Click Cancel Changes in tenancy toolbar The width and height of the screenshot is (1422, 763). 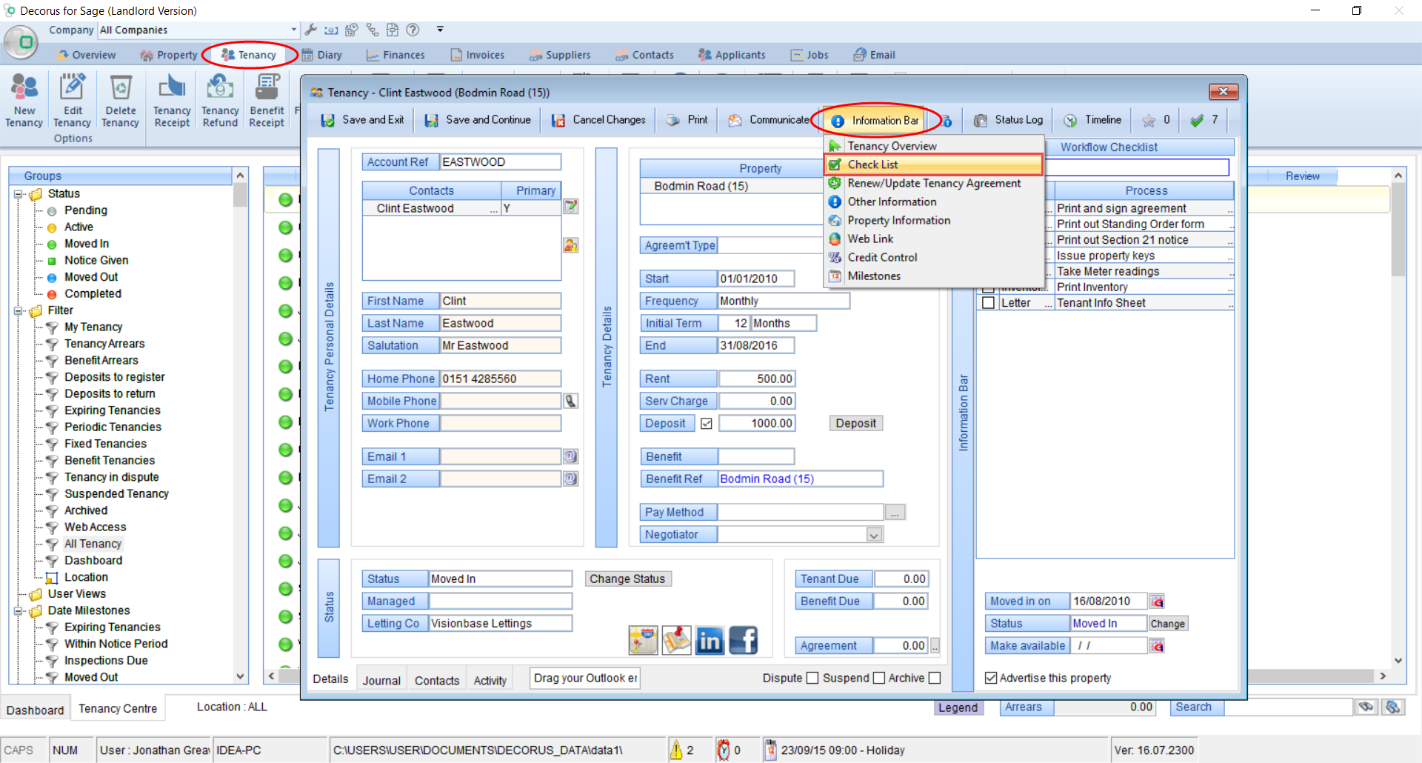[x=598, y=120]
